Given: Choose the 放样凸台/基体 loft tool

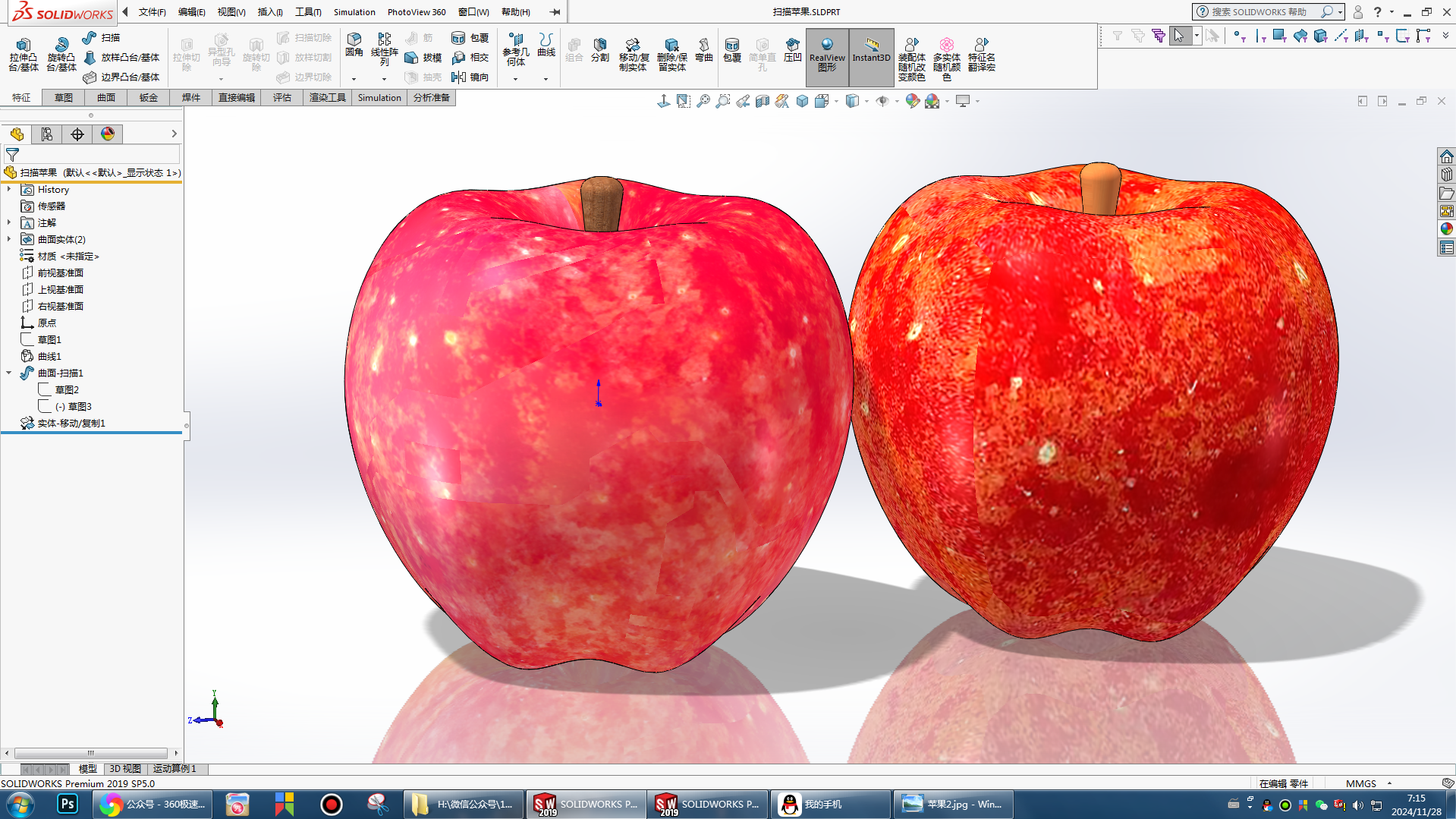Looking at the screenshot, I should (121, 58).
